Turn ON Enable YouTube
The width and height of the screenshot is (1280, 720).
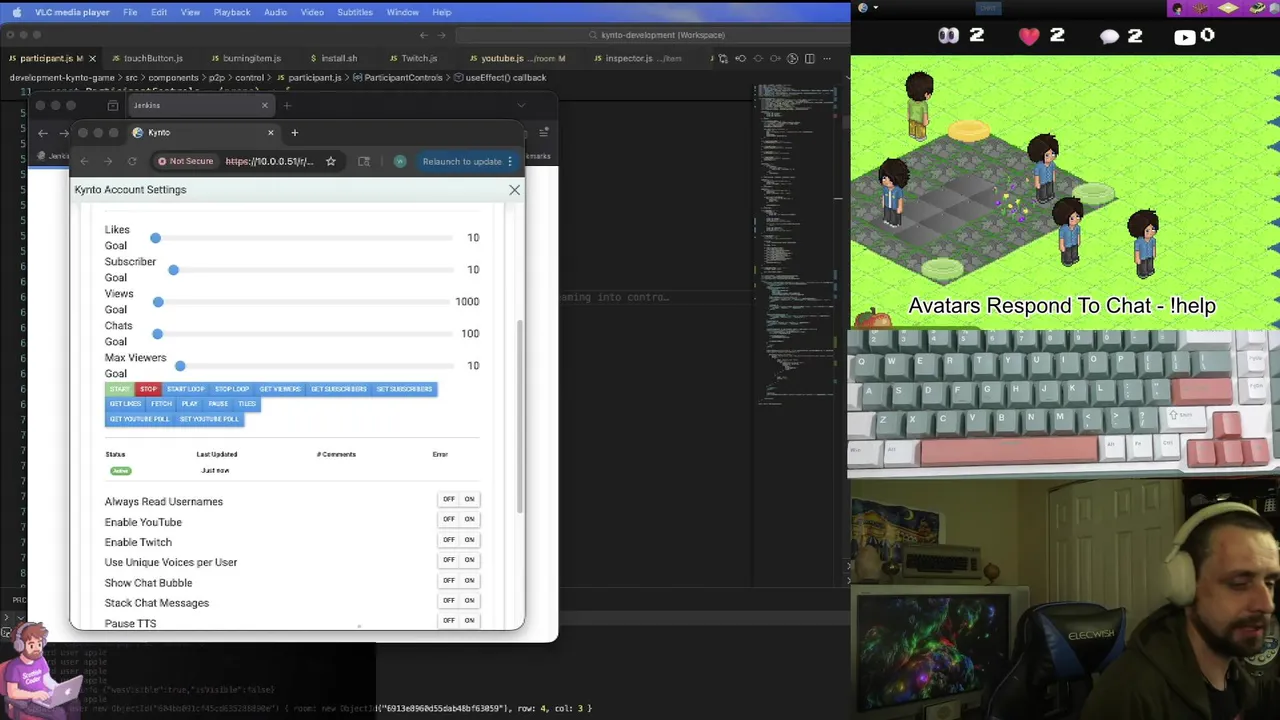[469, 519]
